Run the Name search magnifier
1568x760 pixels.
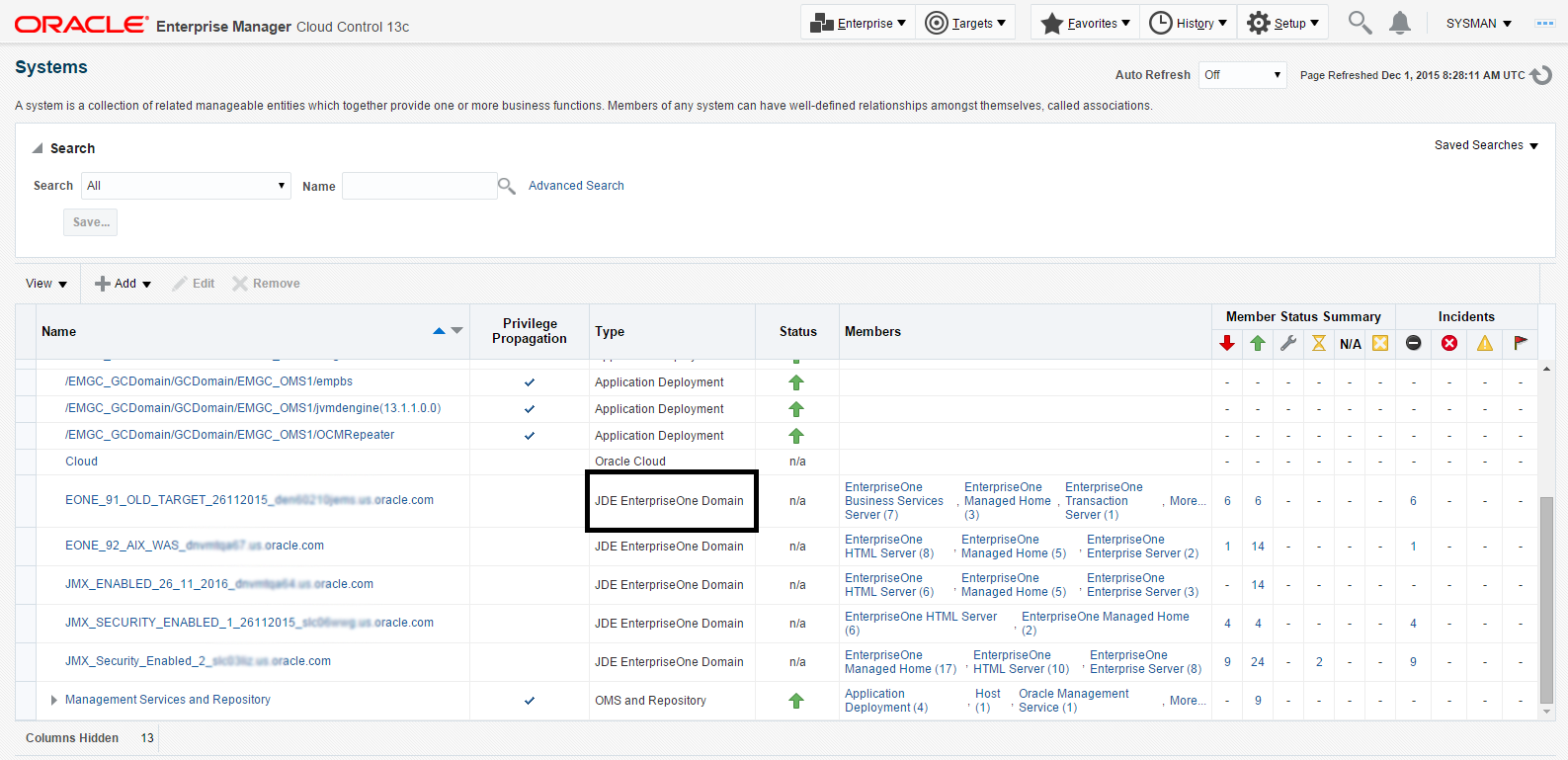click(507, 186)
